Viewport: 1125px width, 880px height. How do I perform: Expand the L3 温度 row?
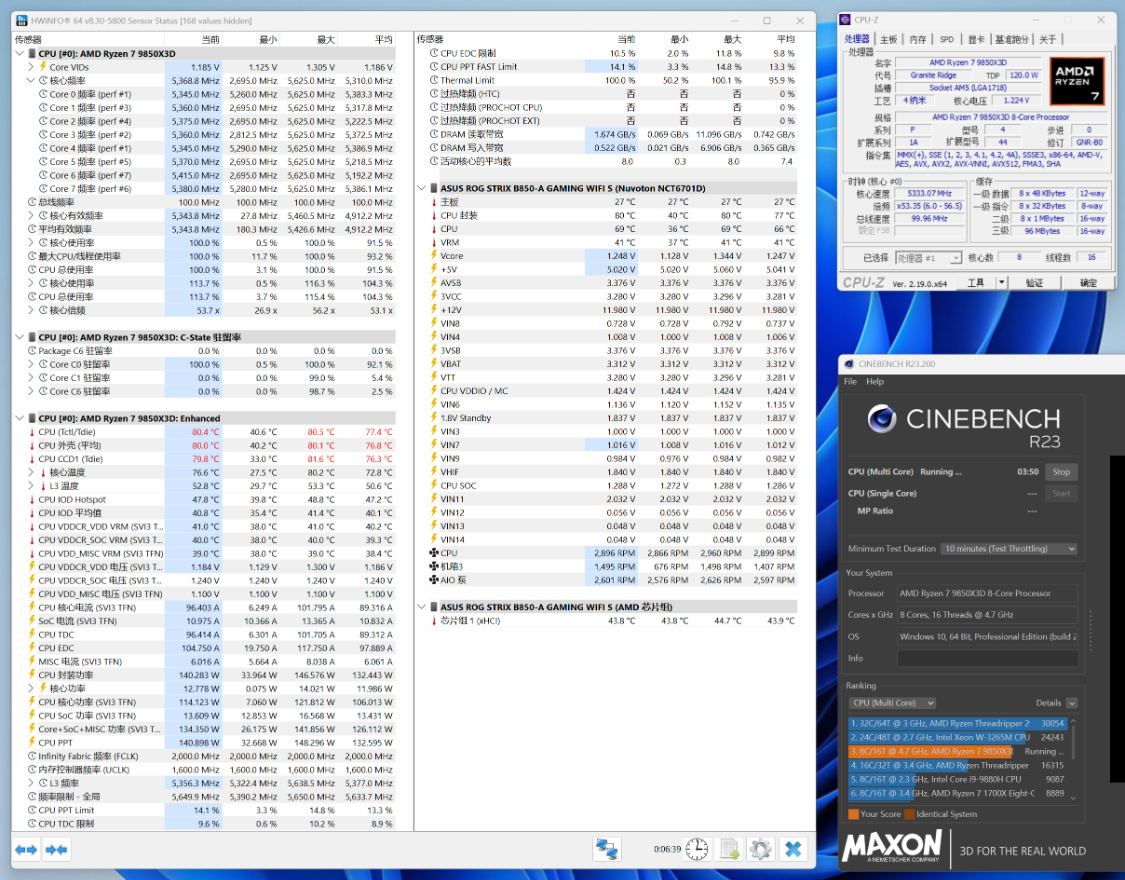point(31,486)
